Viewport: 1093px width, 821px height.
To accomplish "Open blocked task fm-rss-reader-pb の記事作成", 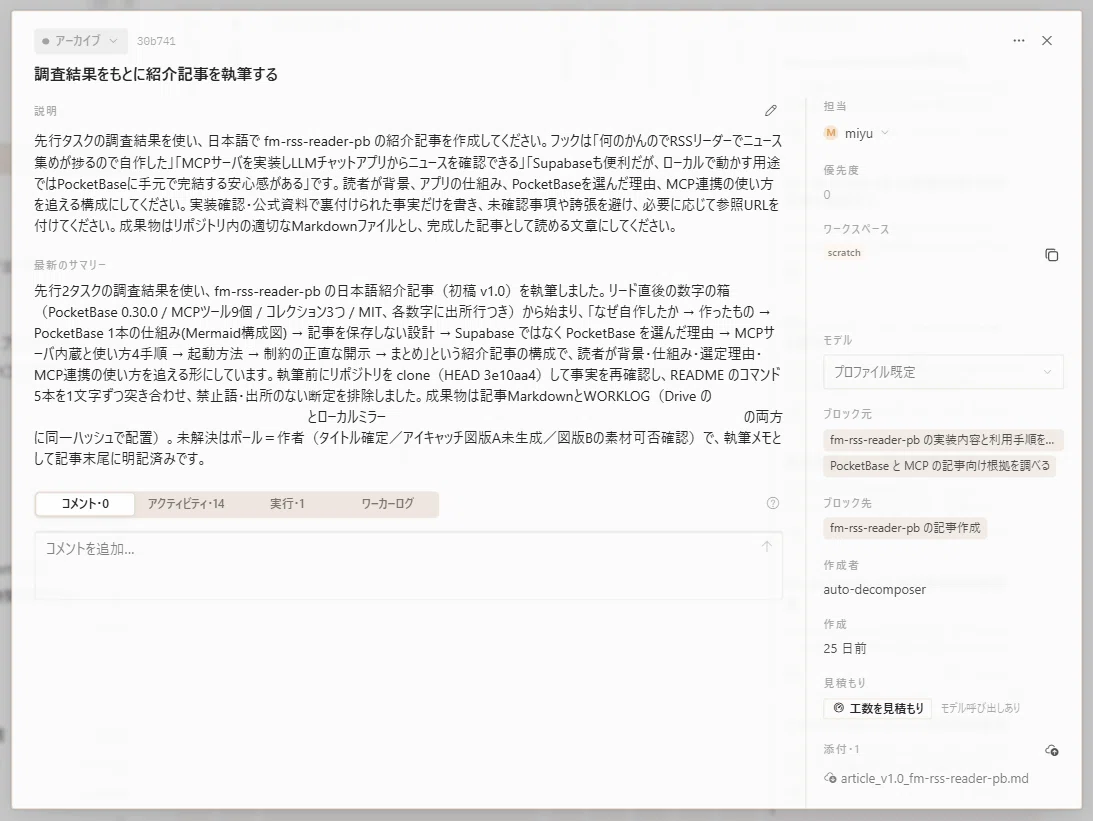I will click(x=905, y=528).
